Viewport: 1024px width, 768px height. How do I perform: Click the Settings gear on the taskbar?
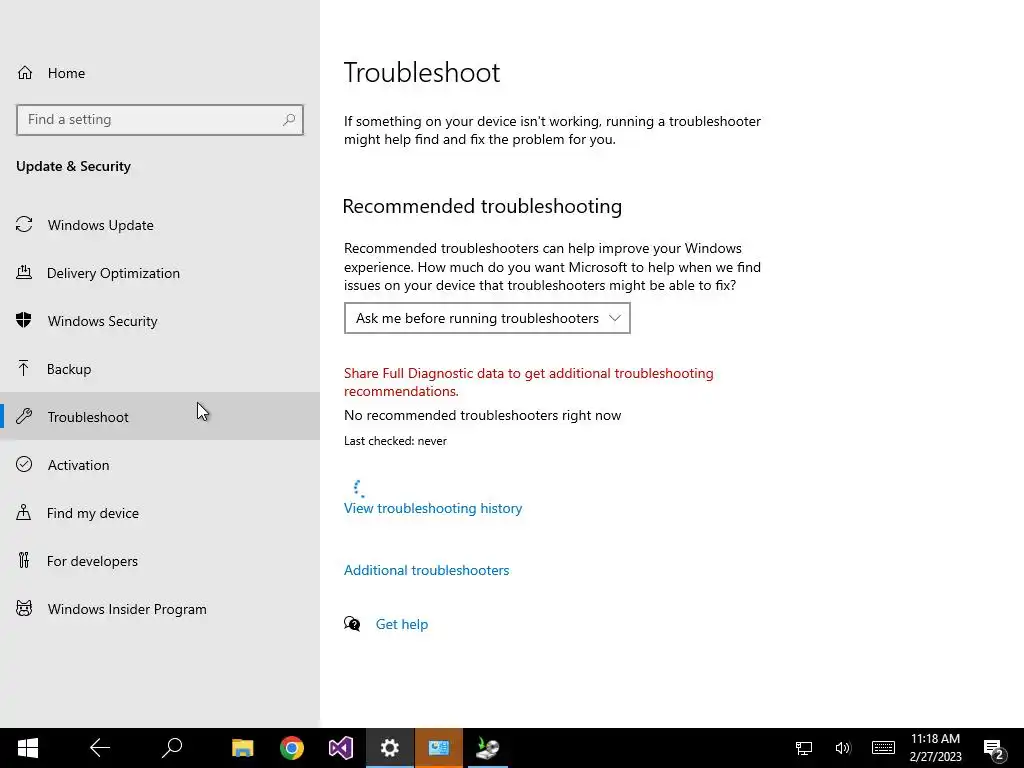coord(390,748)
